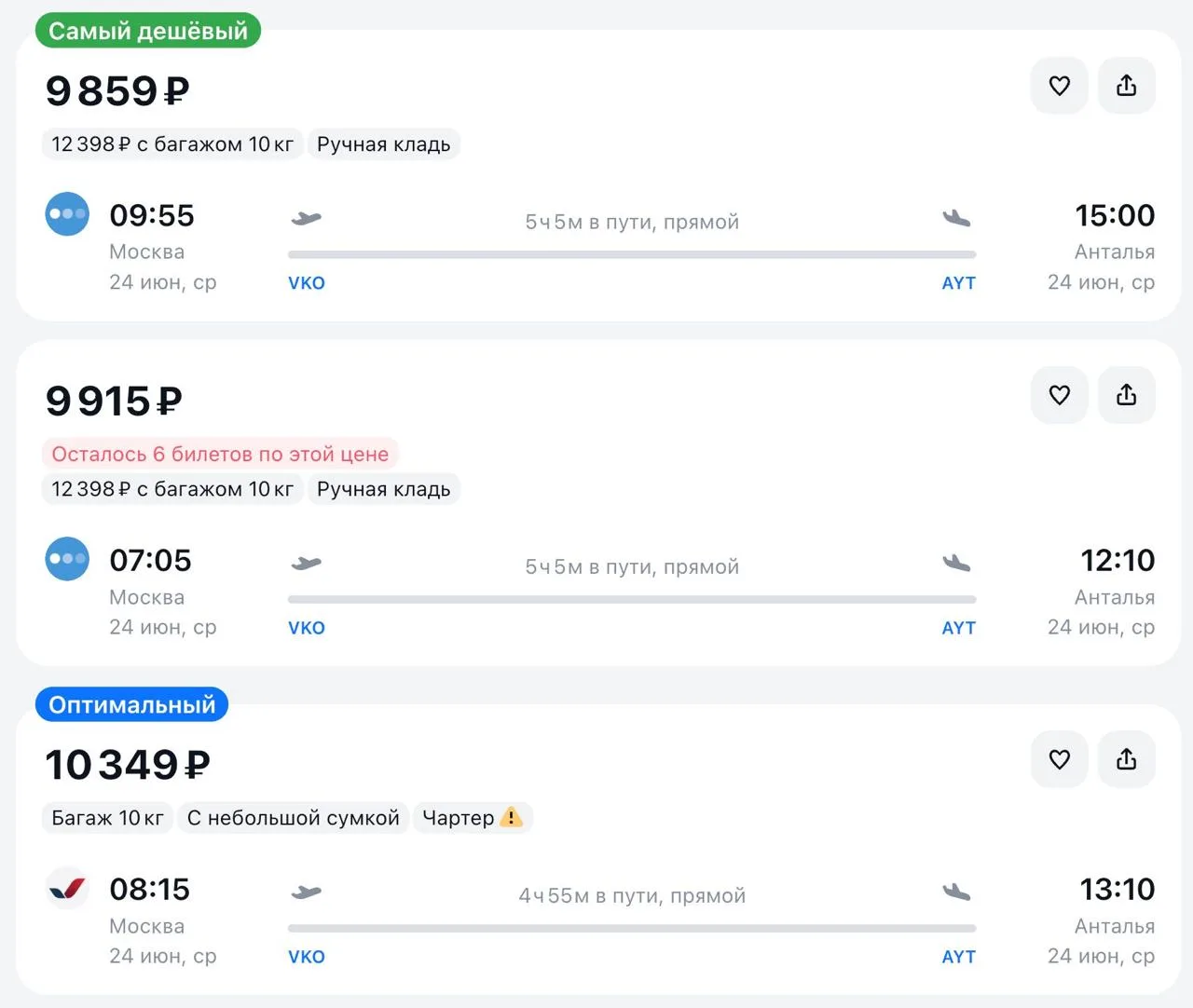Share the 10 349 ₽ charter ticket
1193x1008 pixels.
(1126, 759)
